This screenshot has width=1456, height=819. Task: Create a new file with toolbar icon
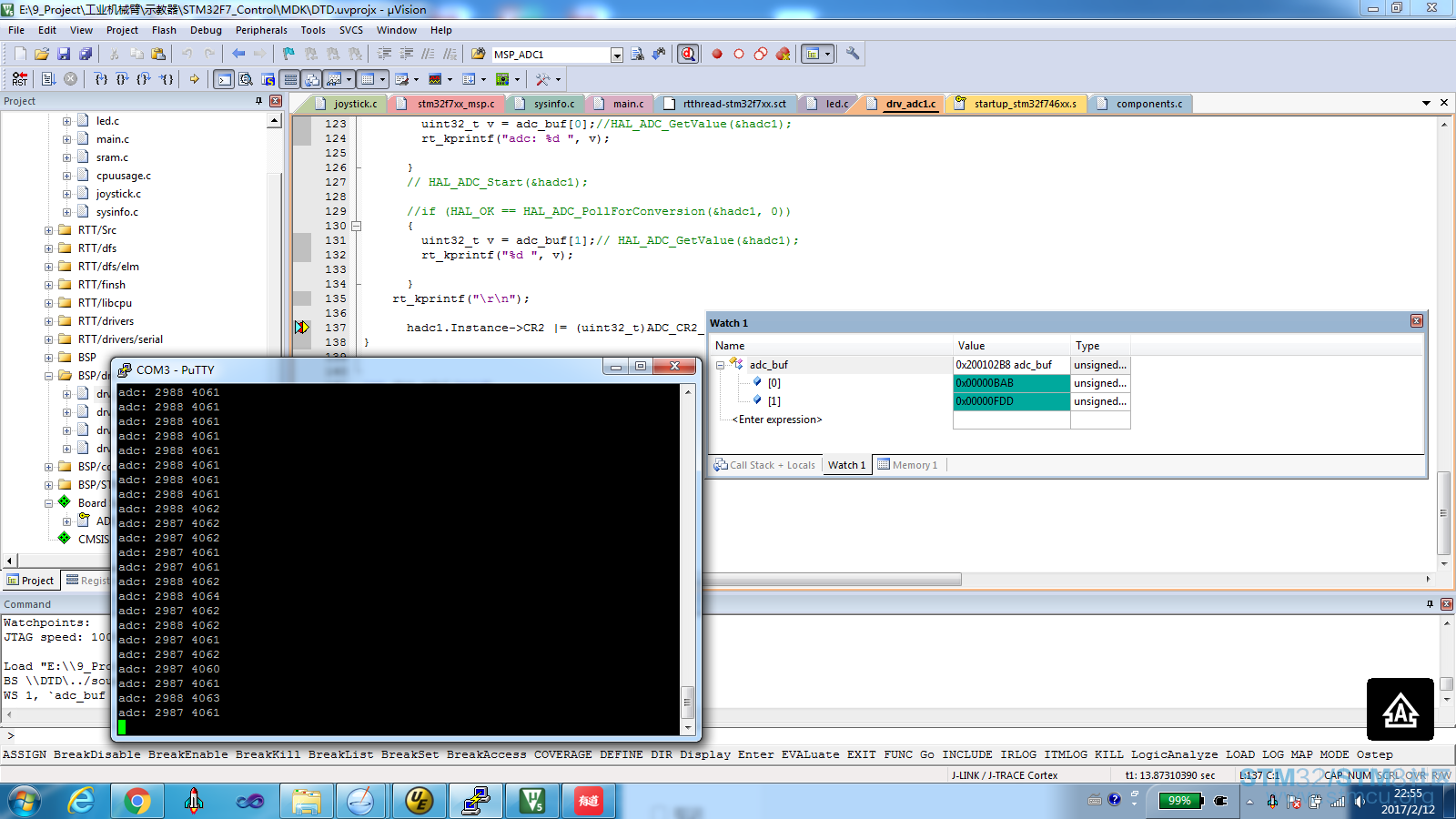pos(20,54)
